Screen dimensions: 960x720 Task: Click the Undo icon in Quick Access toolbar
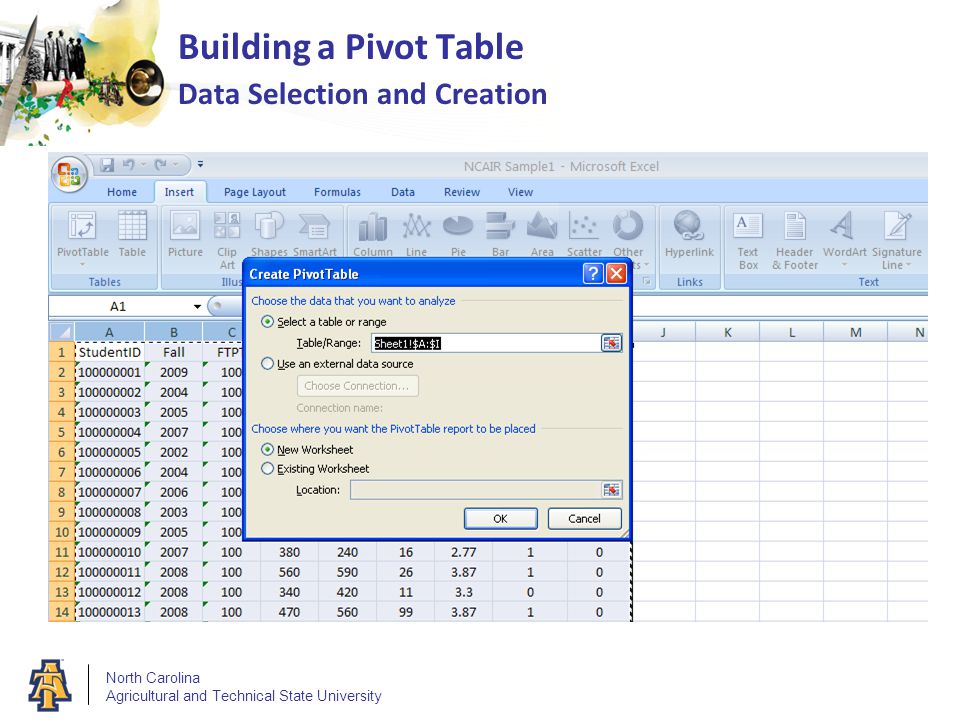point(129,165)
